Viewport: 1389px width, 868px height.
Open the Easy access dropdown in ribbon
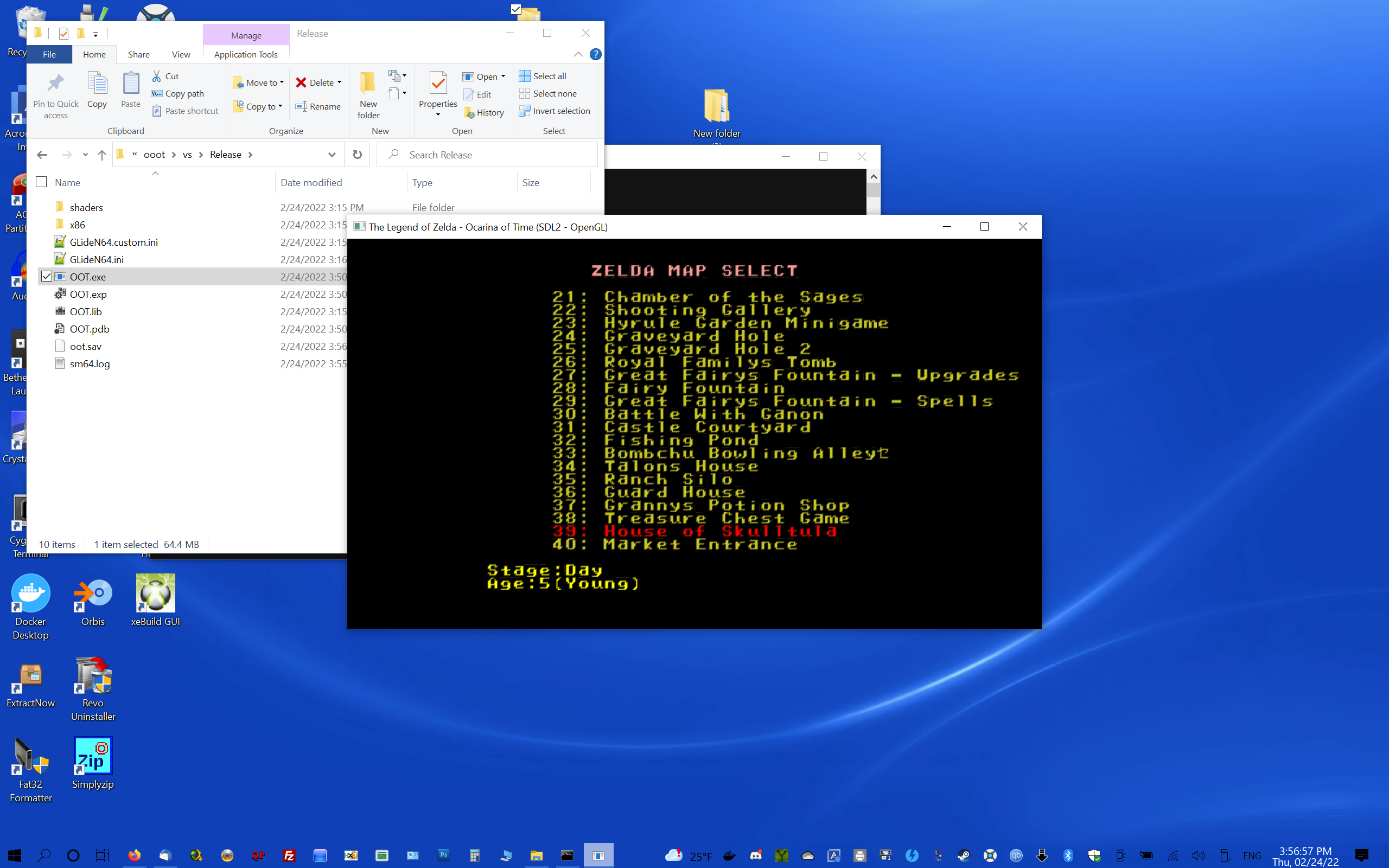tap(397, 93)
